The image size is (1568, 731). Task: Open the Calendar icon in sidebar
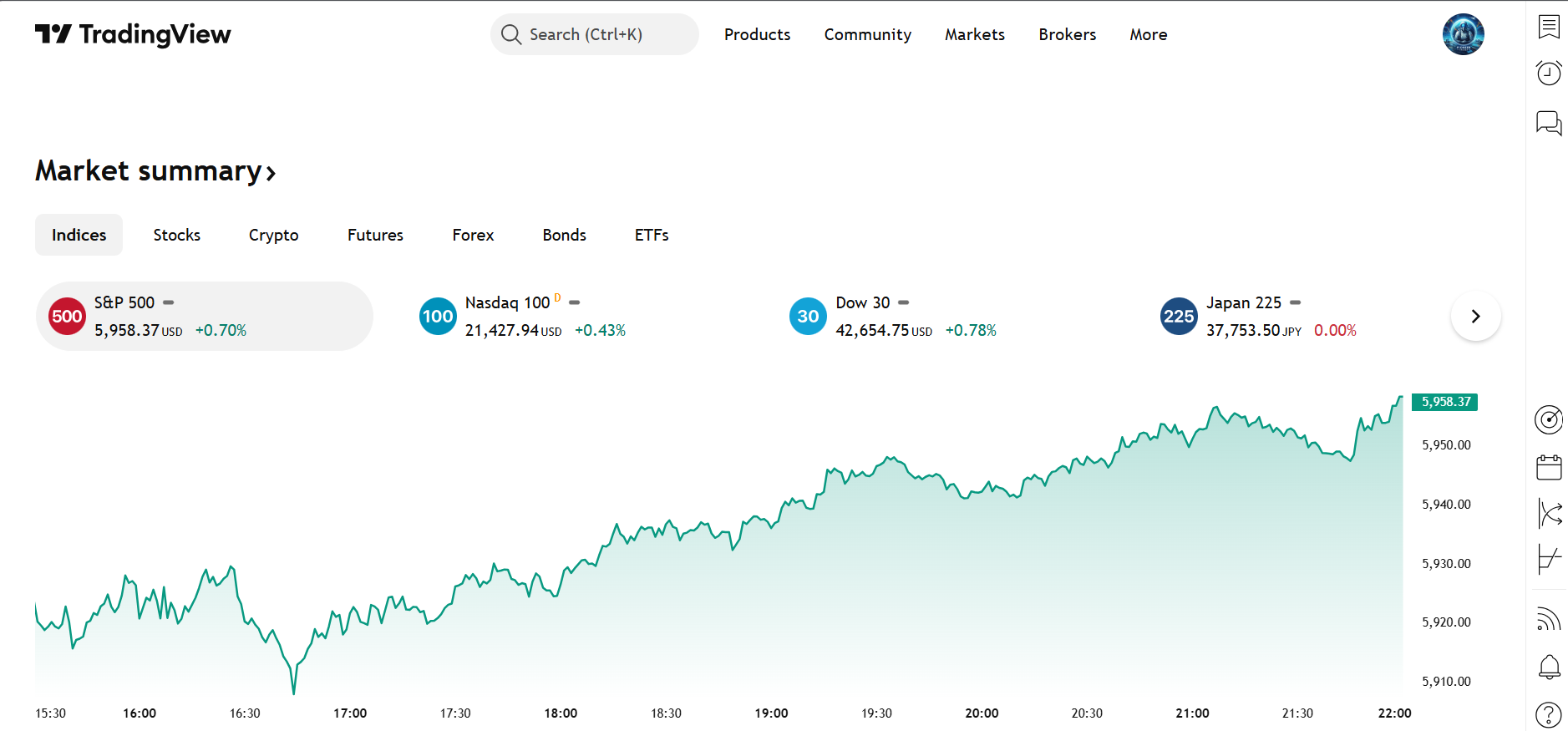[1549, 467]
